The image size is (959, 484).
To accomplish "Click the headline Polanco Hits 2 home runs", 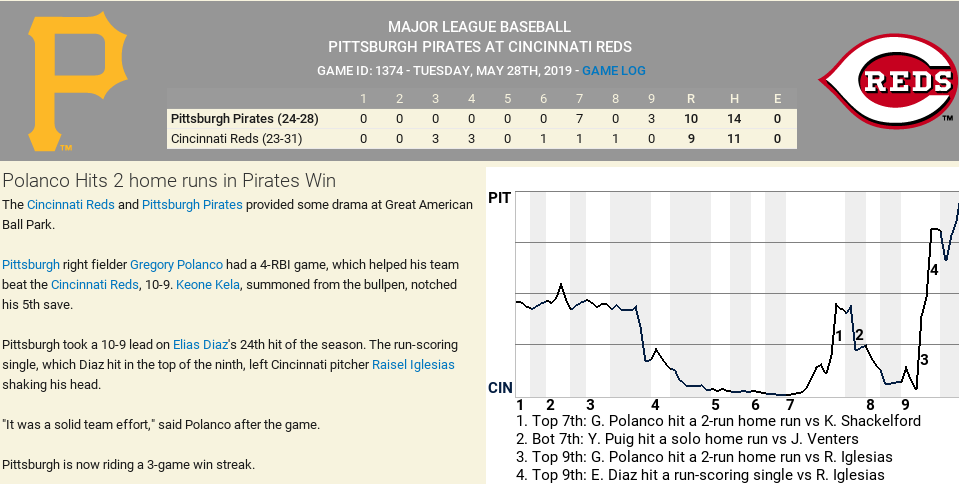I will pos(169,181).
